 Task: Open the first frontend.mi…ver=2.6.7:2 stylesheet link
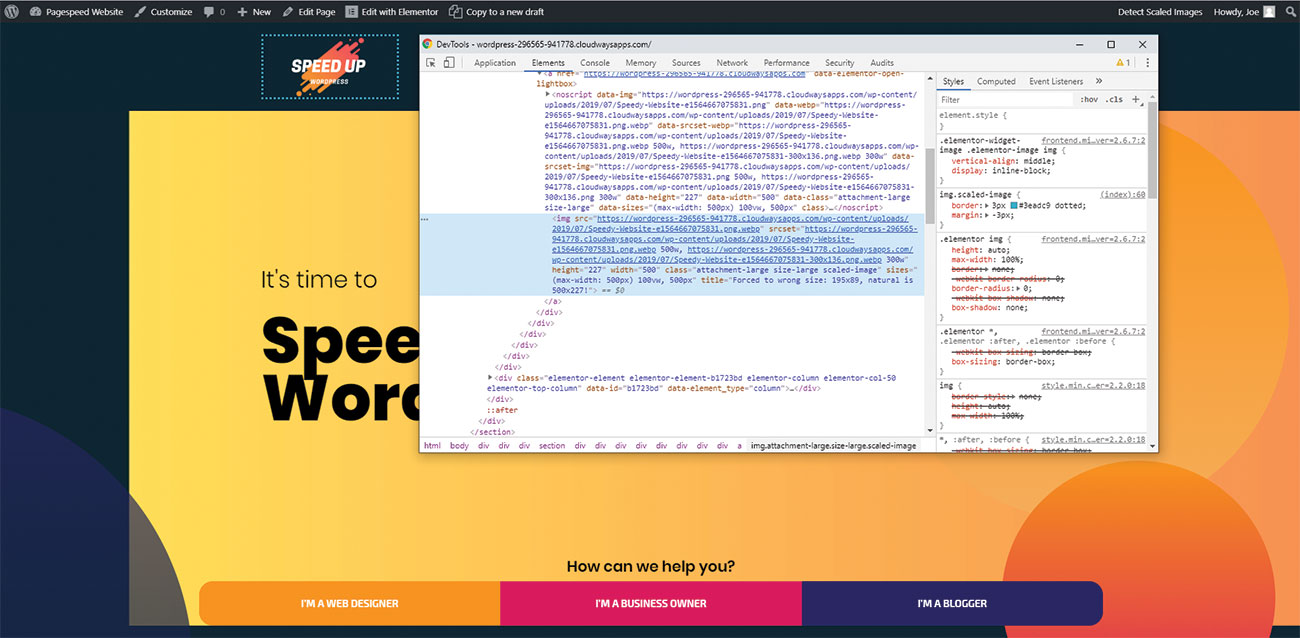[x=1093, y=141]
